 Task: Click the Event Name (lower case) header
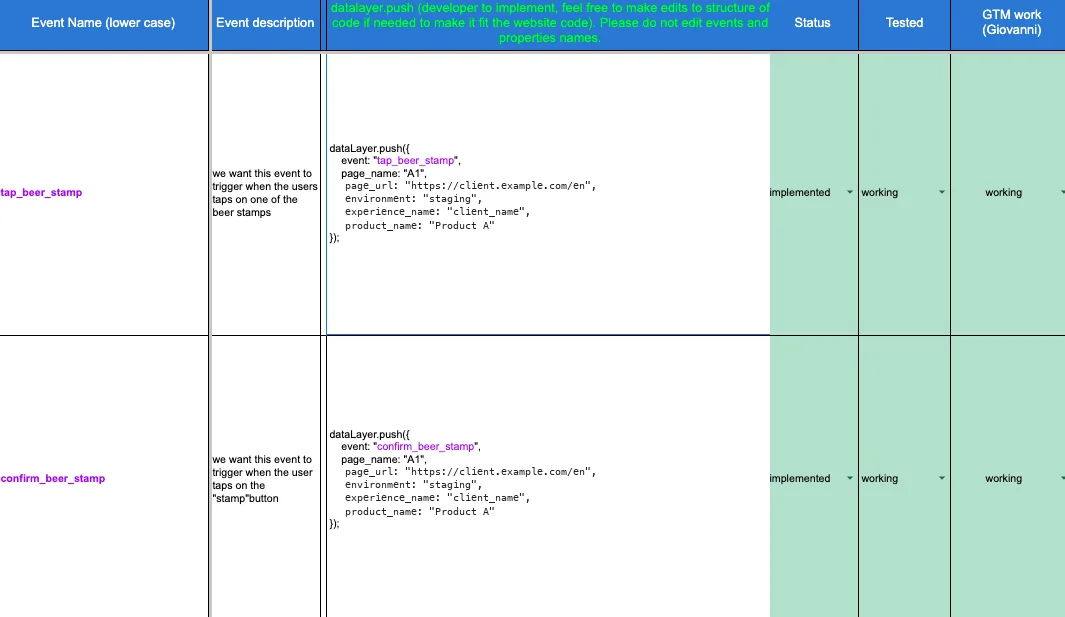[x=104, y=24]
